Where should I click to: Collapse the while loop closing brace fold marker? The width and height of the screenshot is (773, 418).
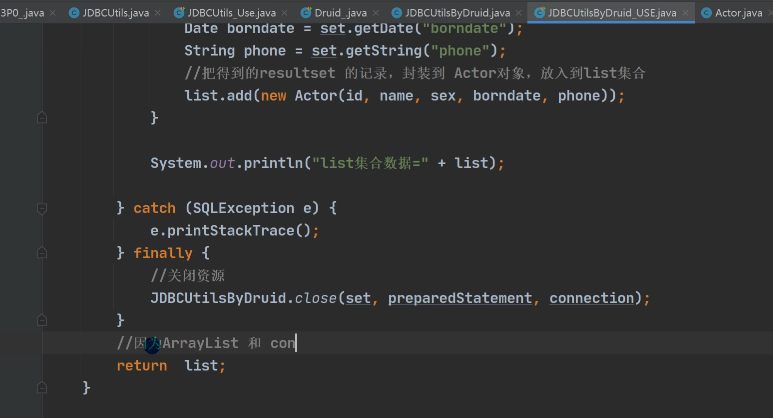(42, 118)
